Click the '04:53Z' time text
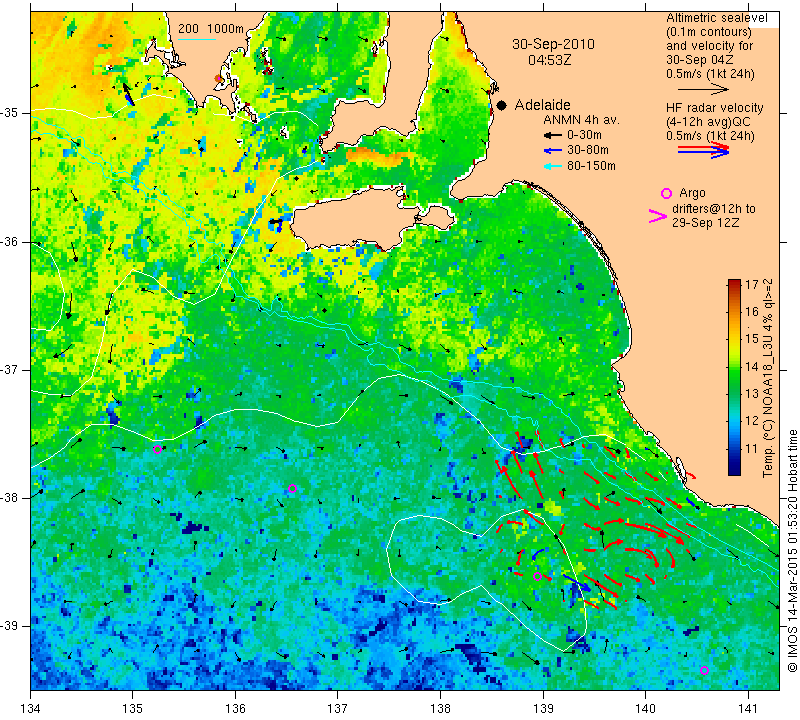The width and height of the screenshot is (800, 720). [x=549, y=60]
